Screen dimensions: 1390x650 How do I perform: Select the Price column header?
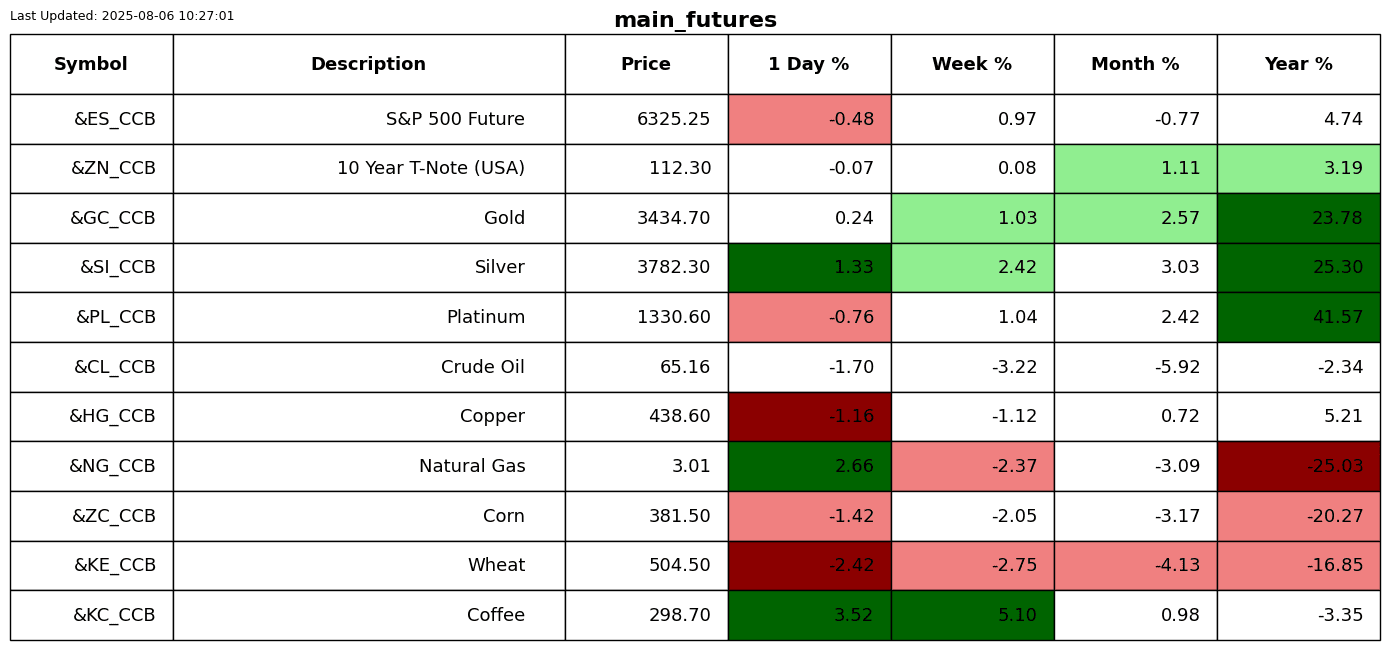tap(646, 65)
